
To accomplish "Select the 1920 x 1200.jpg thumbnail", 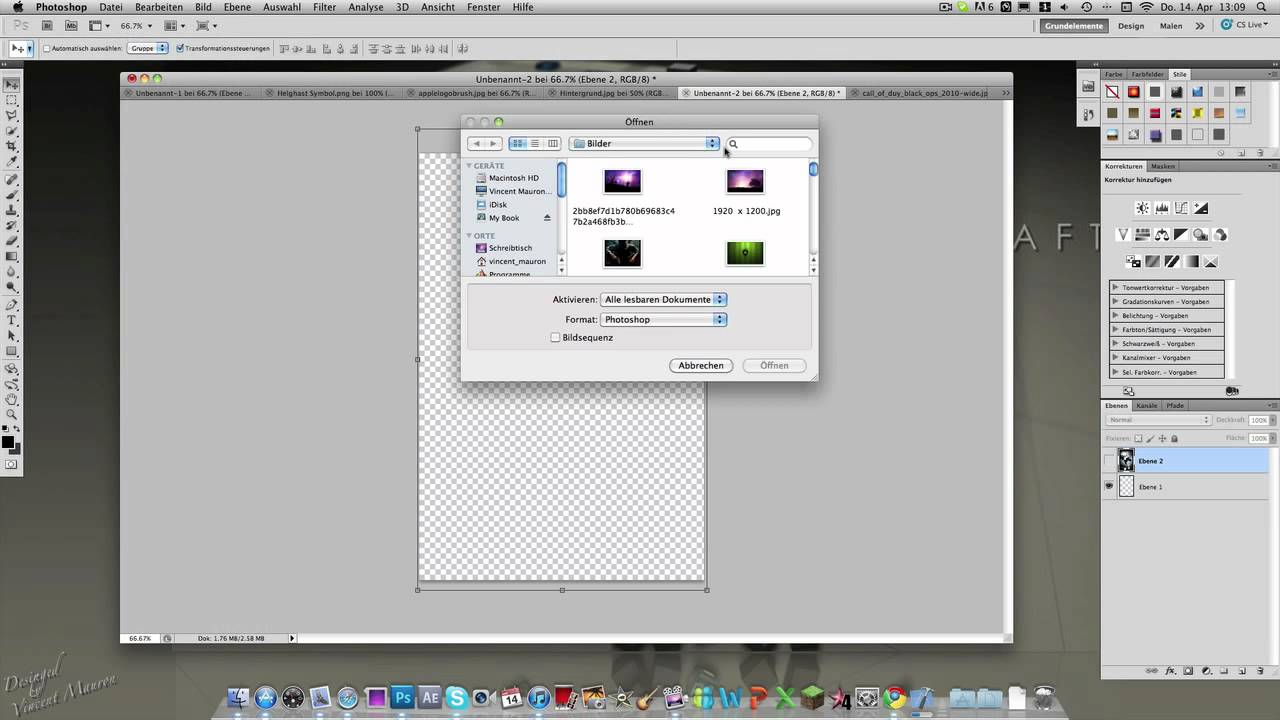I will point(745,182).
